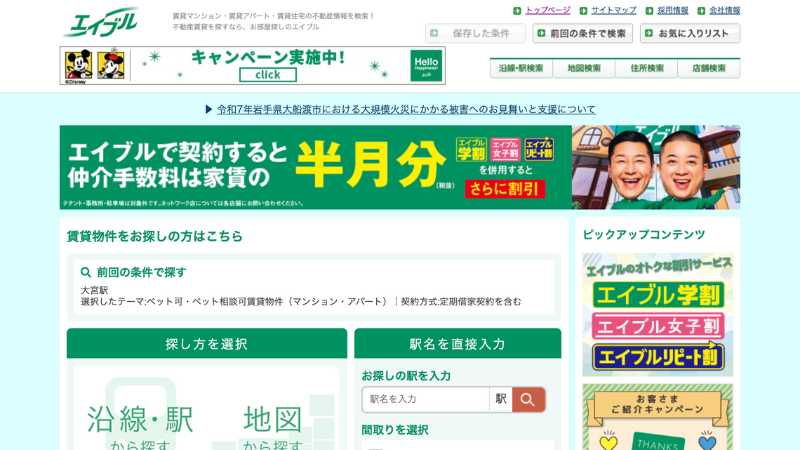800x450 pixels.
Task: Click the triangle icon before the notice link
Action: pos(208,109)
